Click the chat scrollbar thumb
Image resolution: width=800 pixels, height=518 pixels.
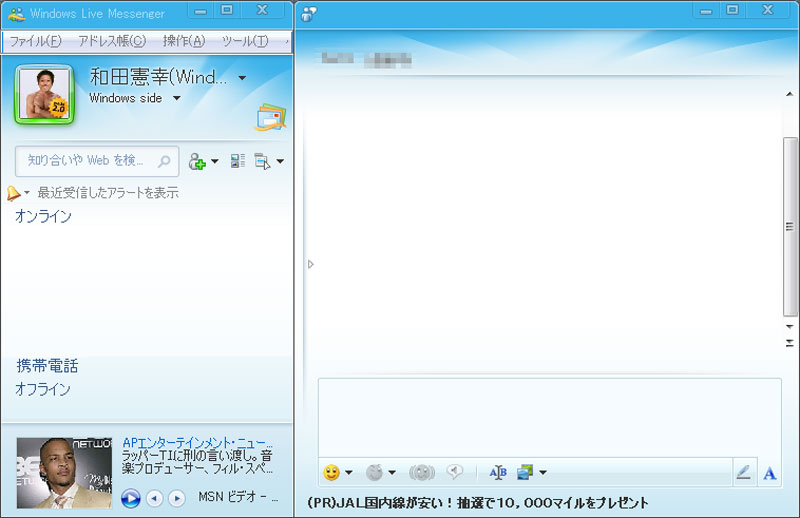(x=790, y=227)
